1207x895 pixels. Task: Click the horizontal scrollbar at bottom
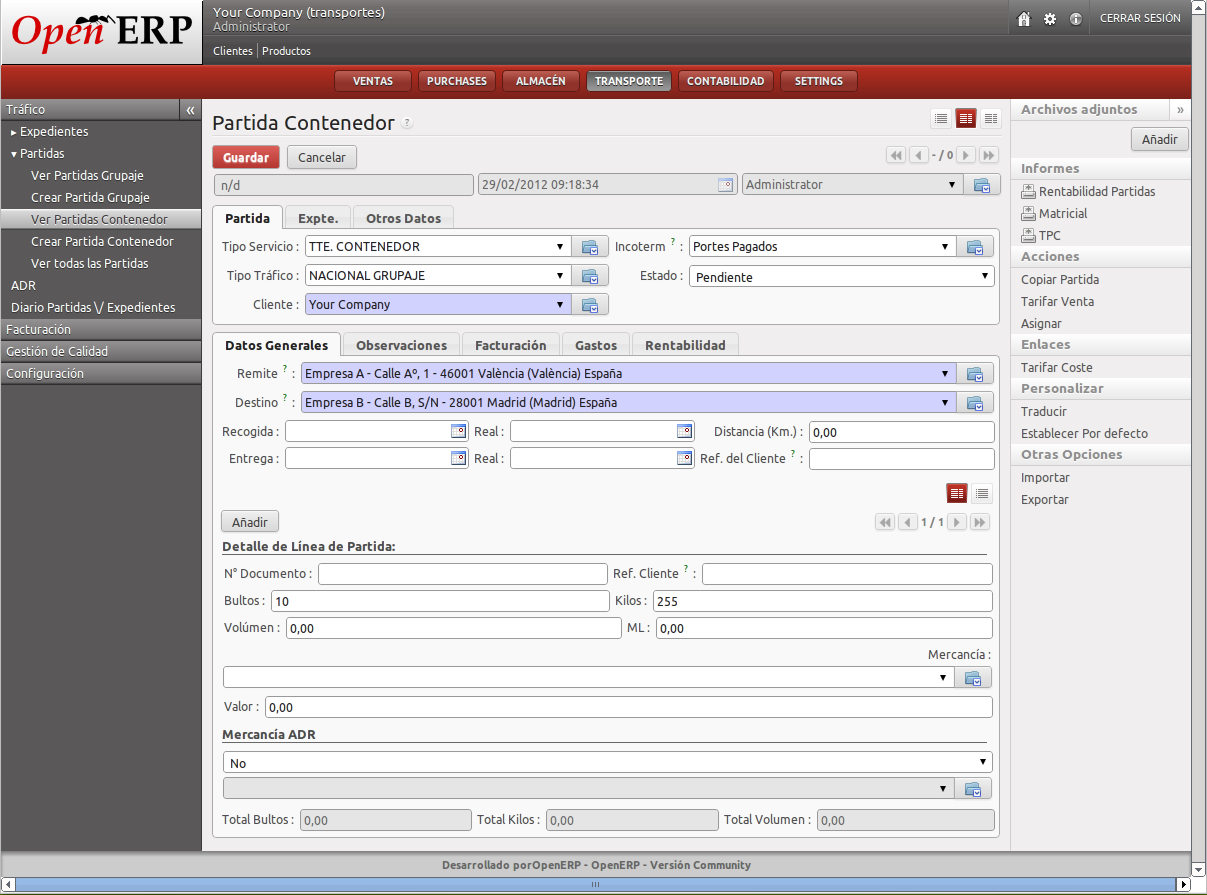point(595,885)
